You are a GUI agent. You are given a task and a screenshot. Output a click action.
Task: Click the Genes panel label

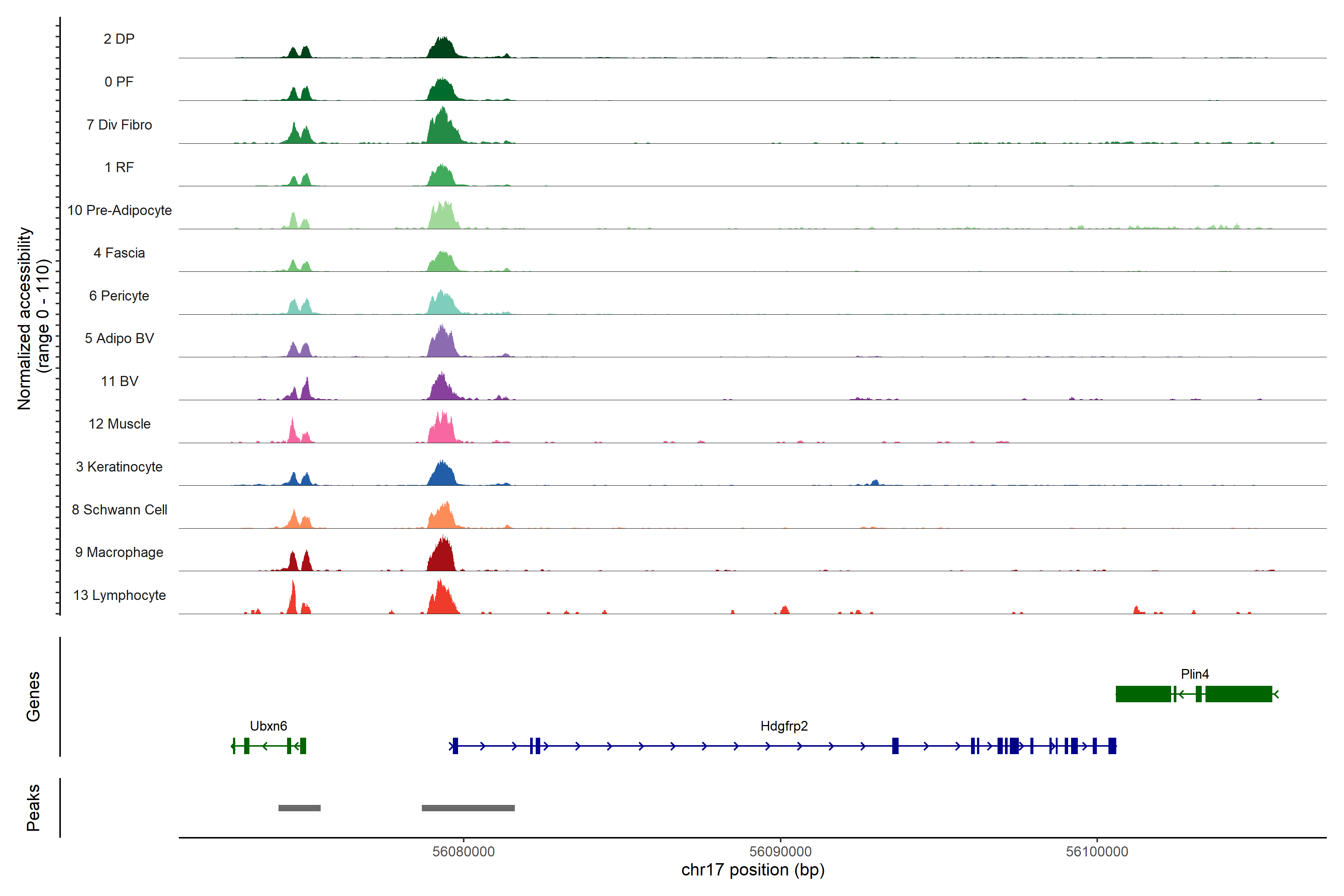pyautogui.click(x=33, y=696)
